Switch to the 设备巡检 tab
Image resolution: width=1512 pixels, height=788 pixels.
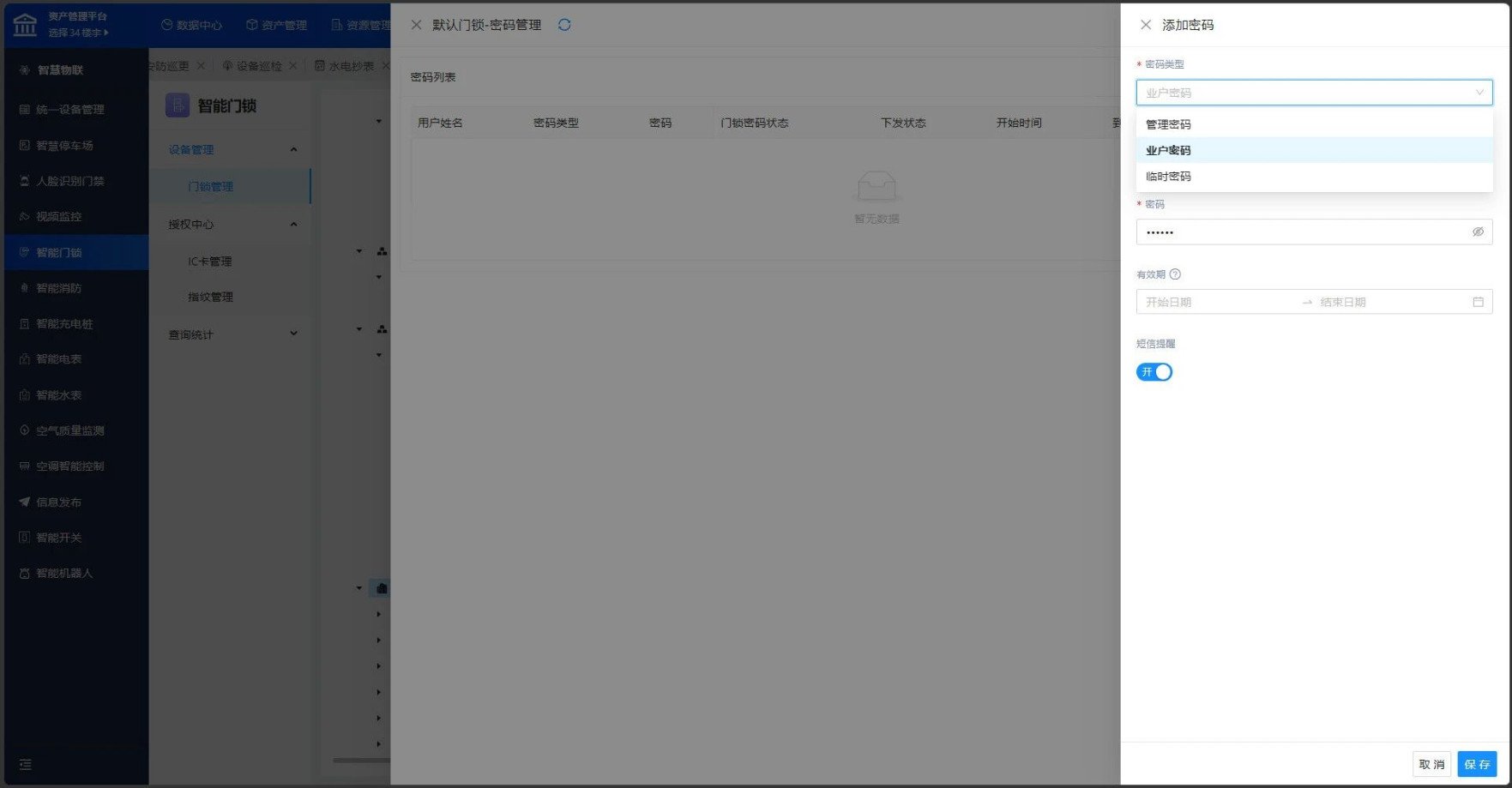(x=253, y=66)
